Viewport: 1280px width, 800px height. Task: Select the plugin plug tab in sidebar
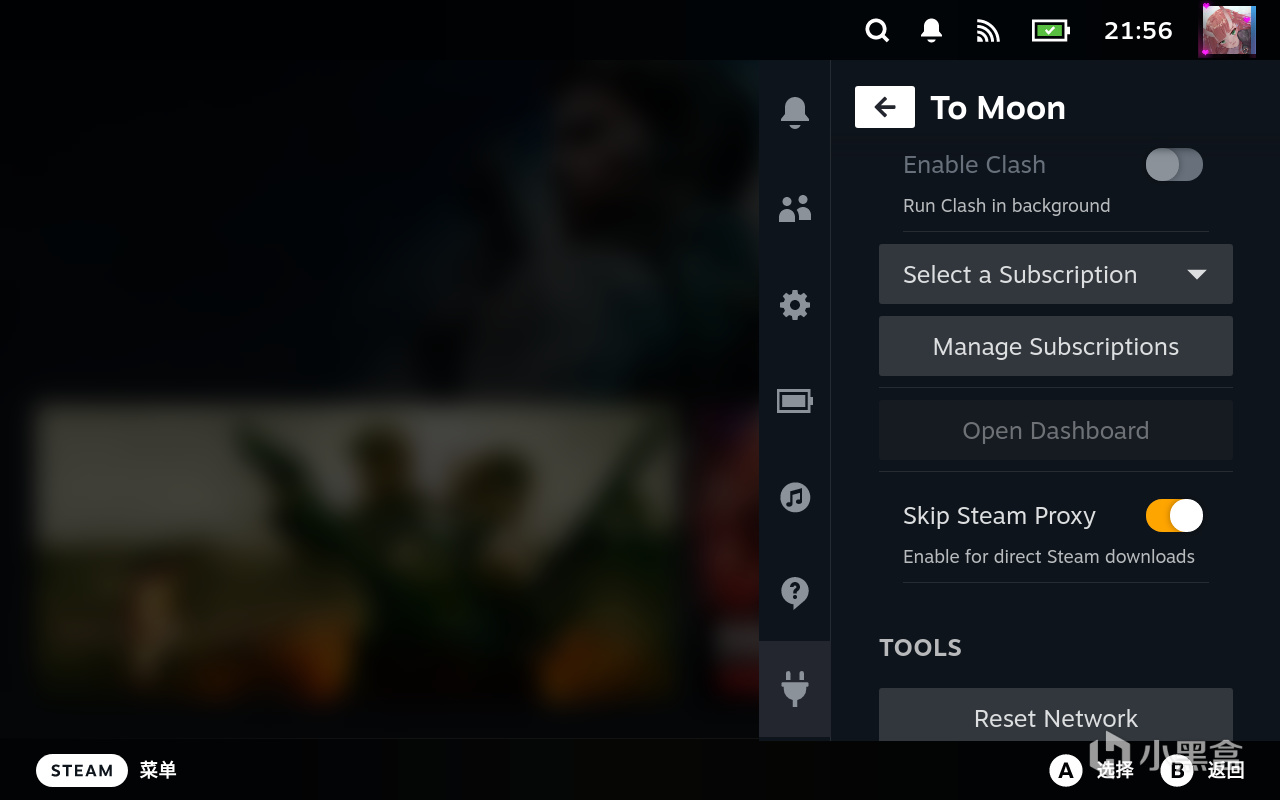coord(795,688)
